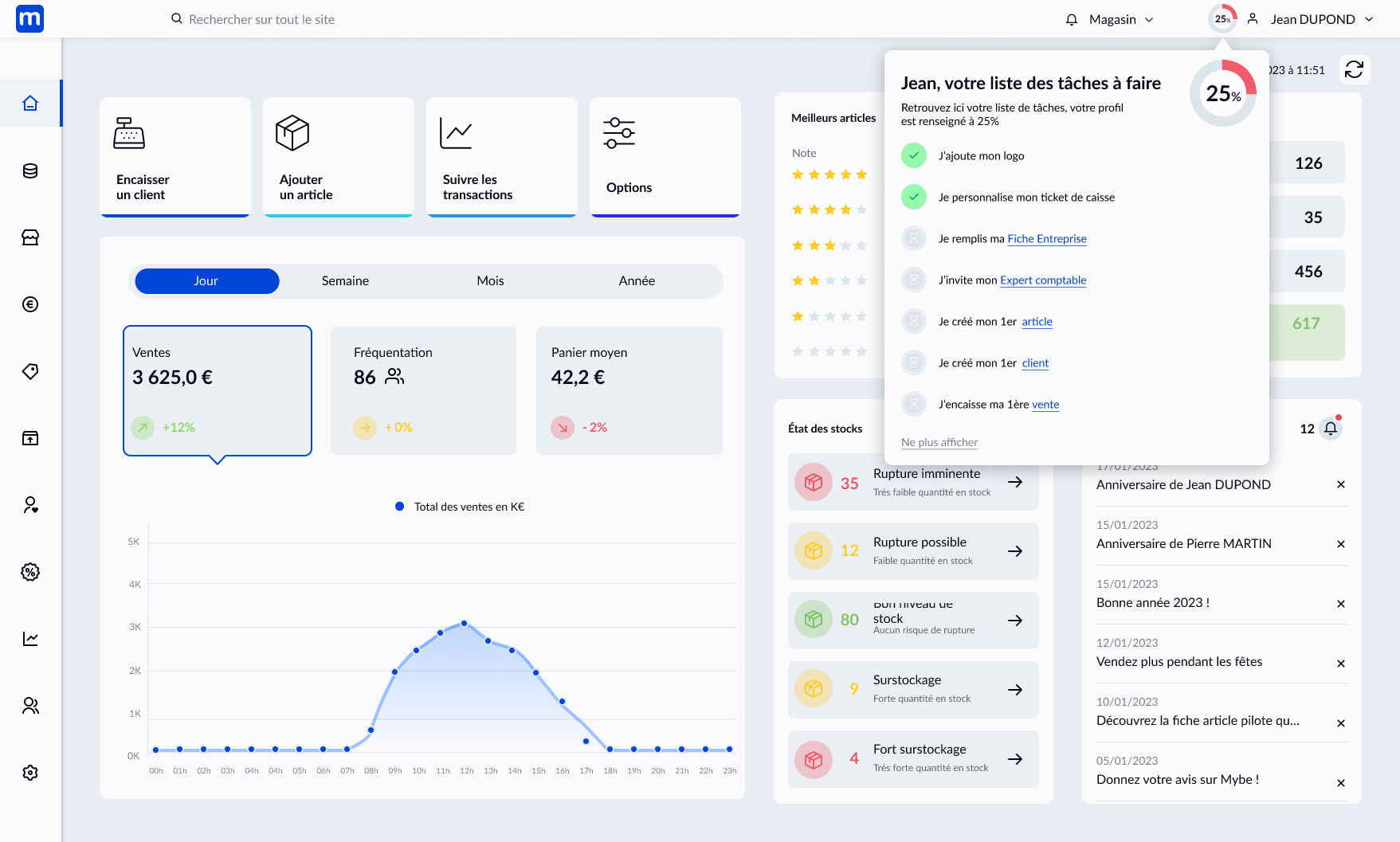Expand the Magasin dropdown
1400x842 pixels.
[1122, 19]
